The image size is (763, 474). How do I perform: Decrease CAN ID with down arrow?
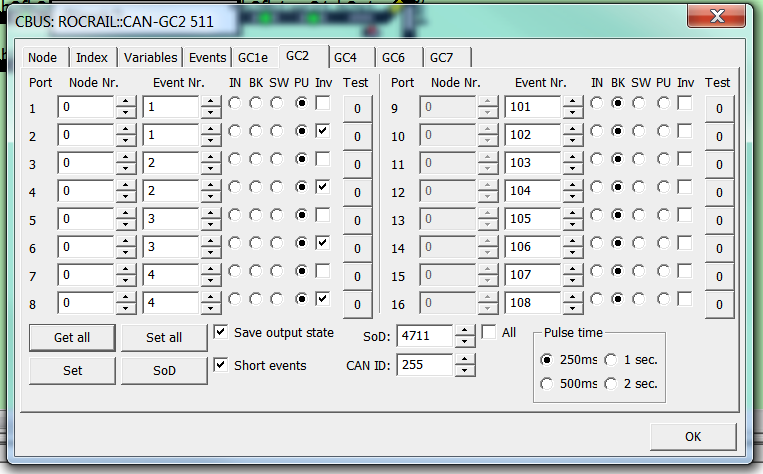point(465,372)
